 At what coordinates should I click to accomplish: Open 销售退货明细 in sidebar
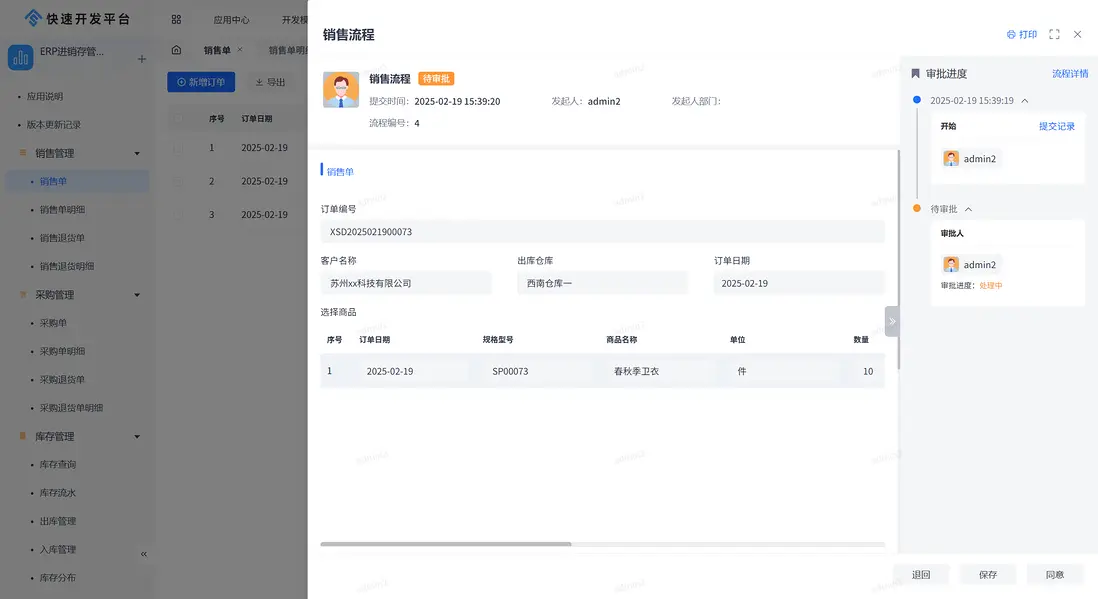click(67, 266)
